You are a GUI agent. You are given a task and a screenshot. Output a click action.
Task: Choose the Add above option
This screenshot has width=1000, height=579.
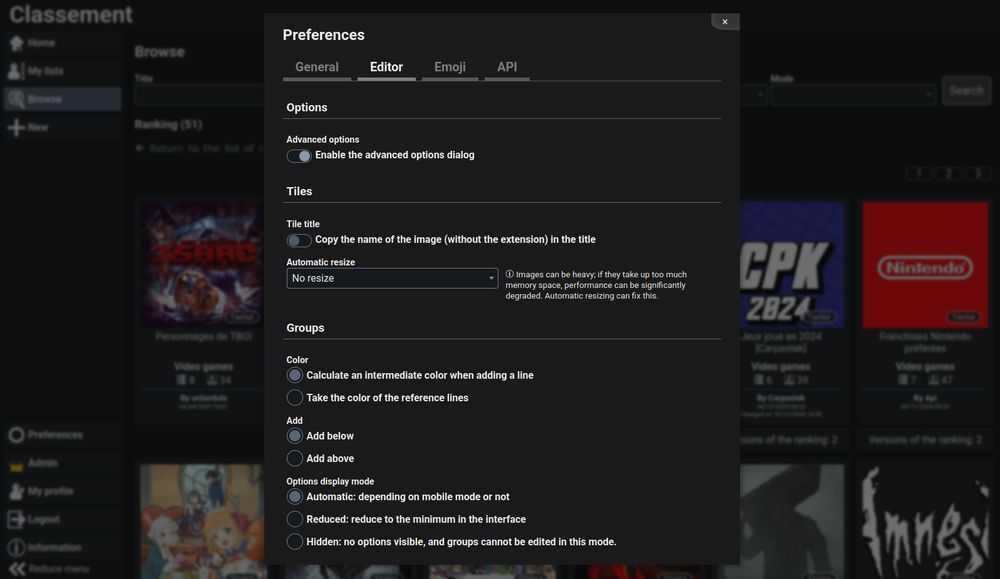(295, 458)
